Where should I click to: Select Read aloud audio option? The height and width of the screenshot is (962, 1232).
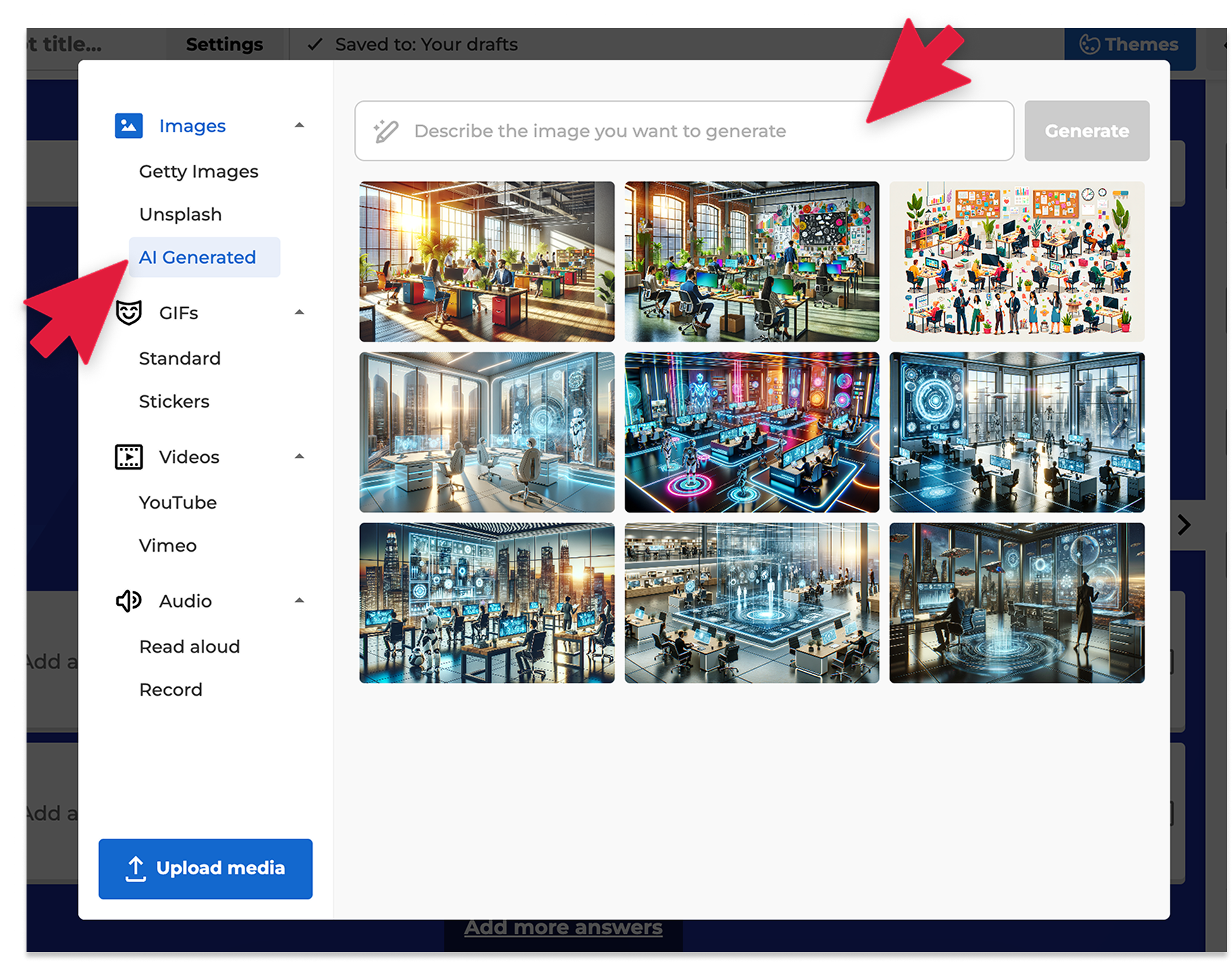190,647
